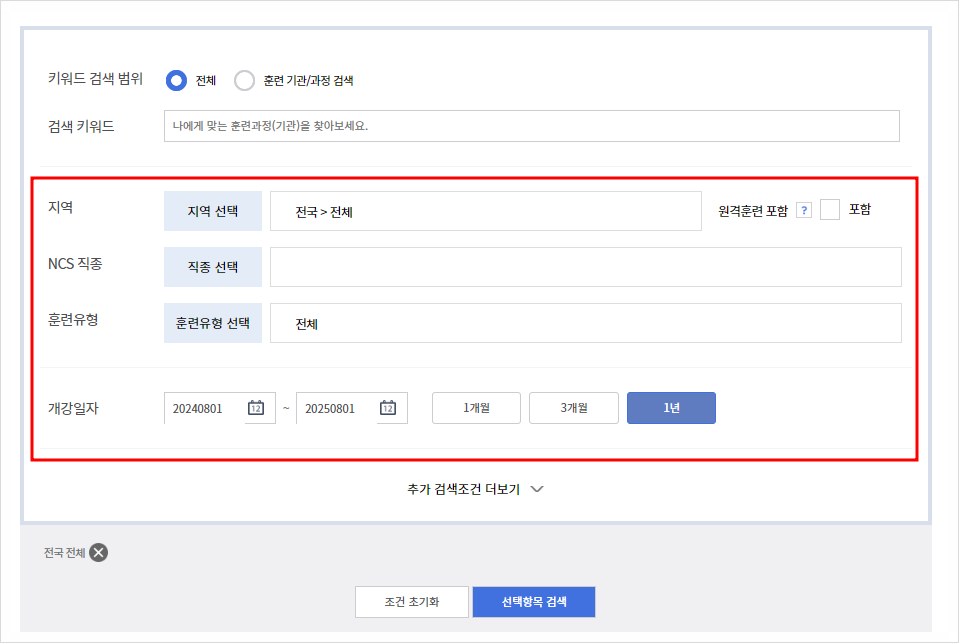Click the 전국 > 전체 region field
Viewport: 959px width, 643px height.
point(486,211)
